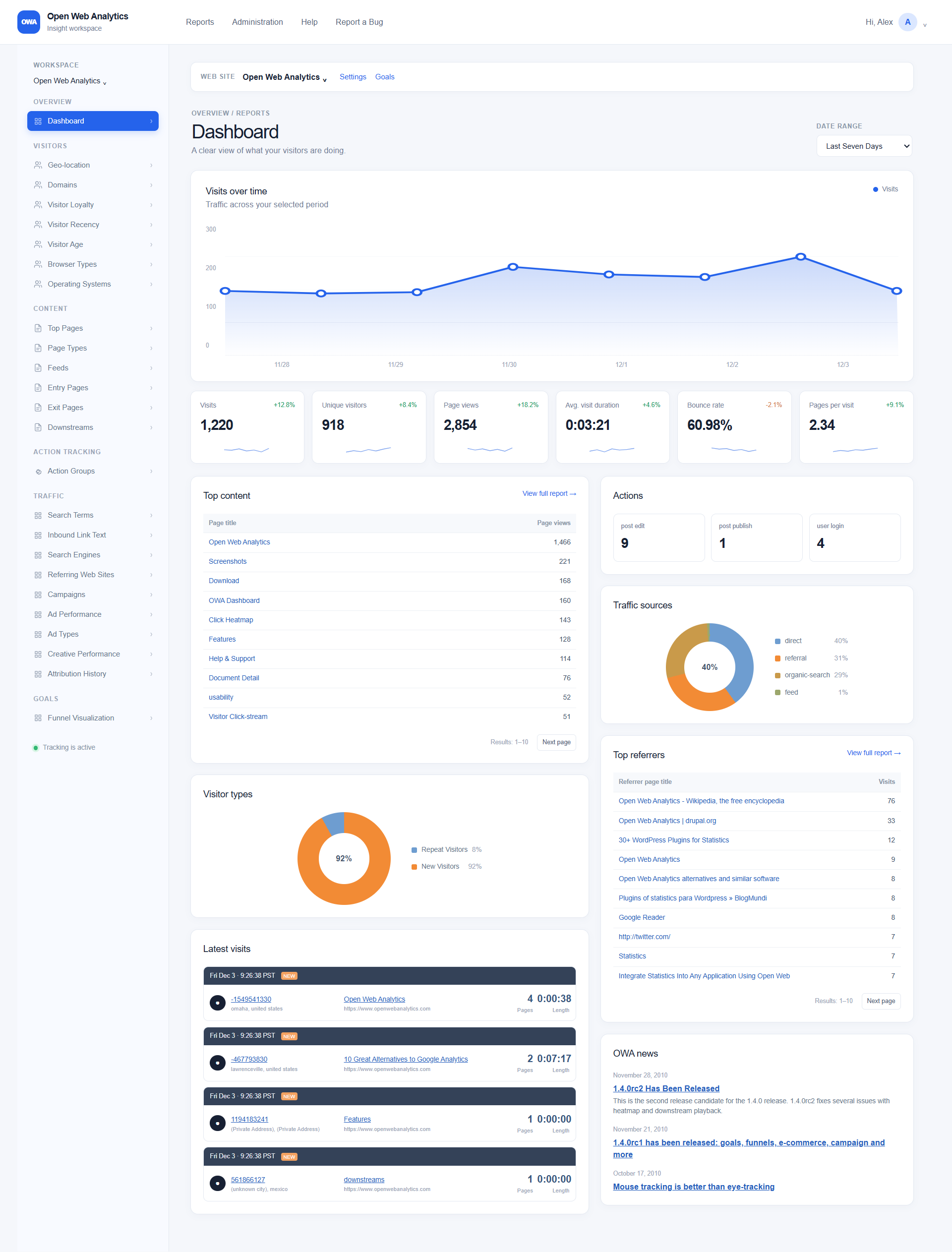The image size is (952, 1252).
Task: Click Tracking is active status indicator
Action: coord(64,748)
